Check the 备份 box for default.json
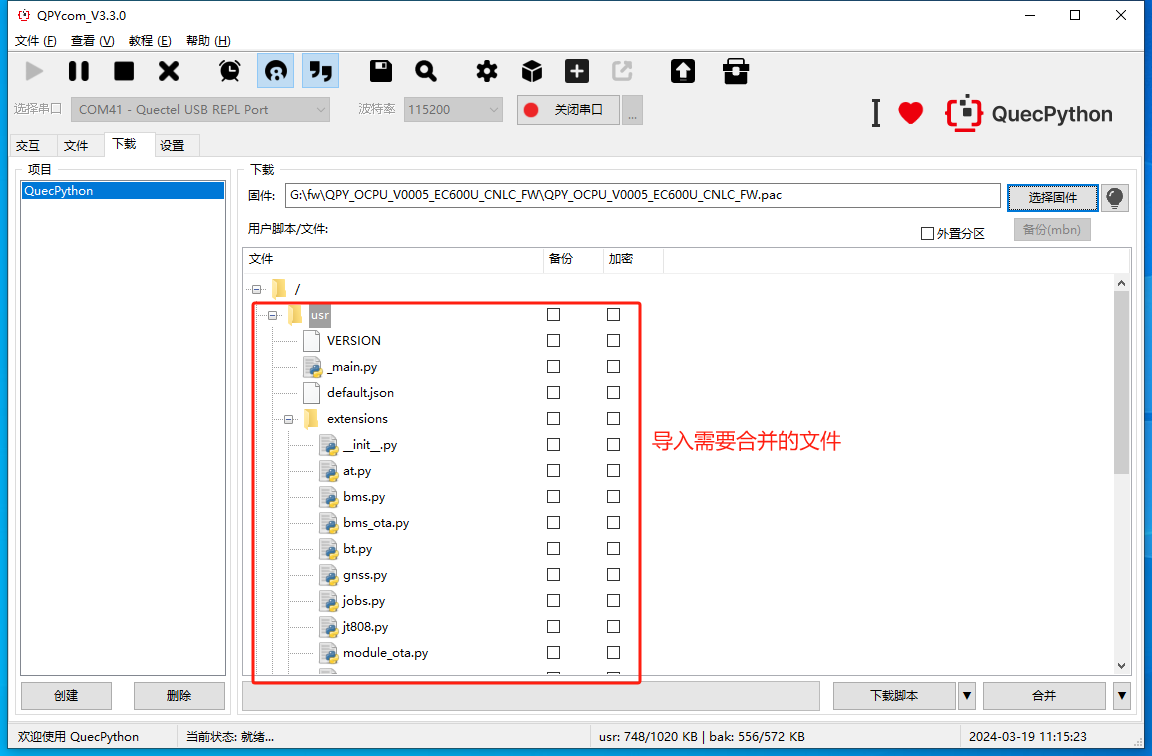Image resolution: width=1152 pixels, height=756 pixels. pos(553,392)
